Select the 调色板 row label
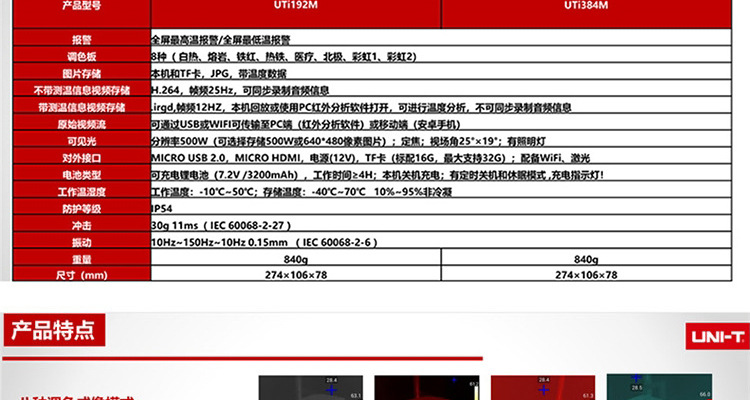 point(82,56)
